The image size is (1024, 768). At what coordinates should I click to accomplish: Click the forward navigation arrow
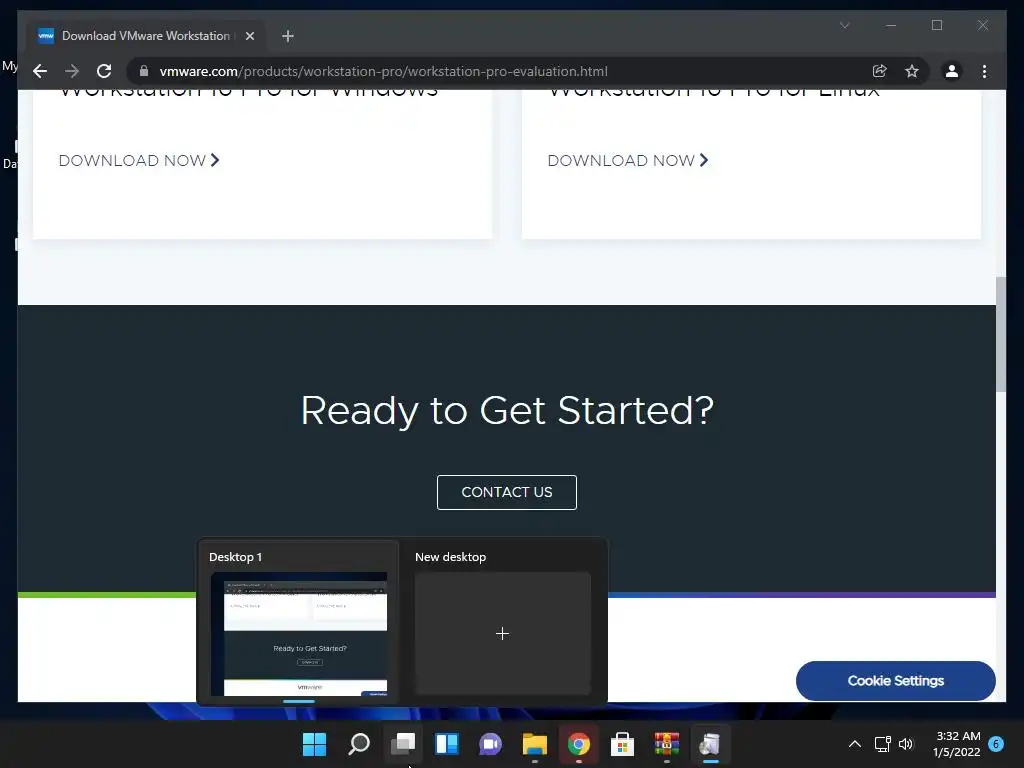72,71
